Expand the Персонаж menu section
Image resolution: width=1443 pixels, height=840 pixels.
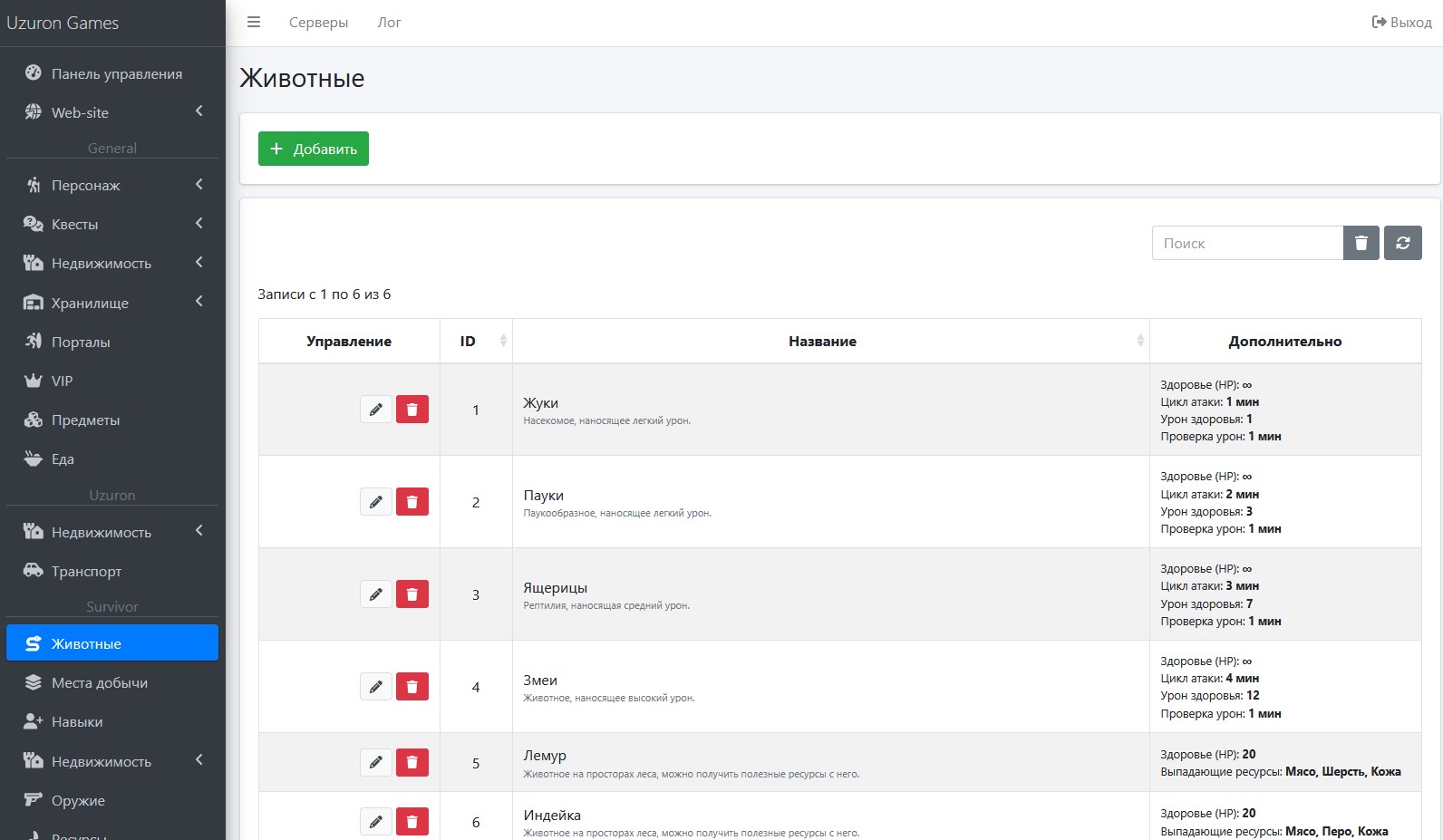click(199, 185)
